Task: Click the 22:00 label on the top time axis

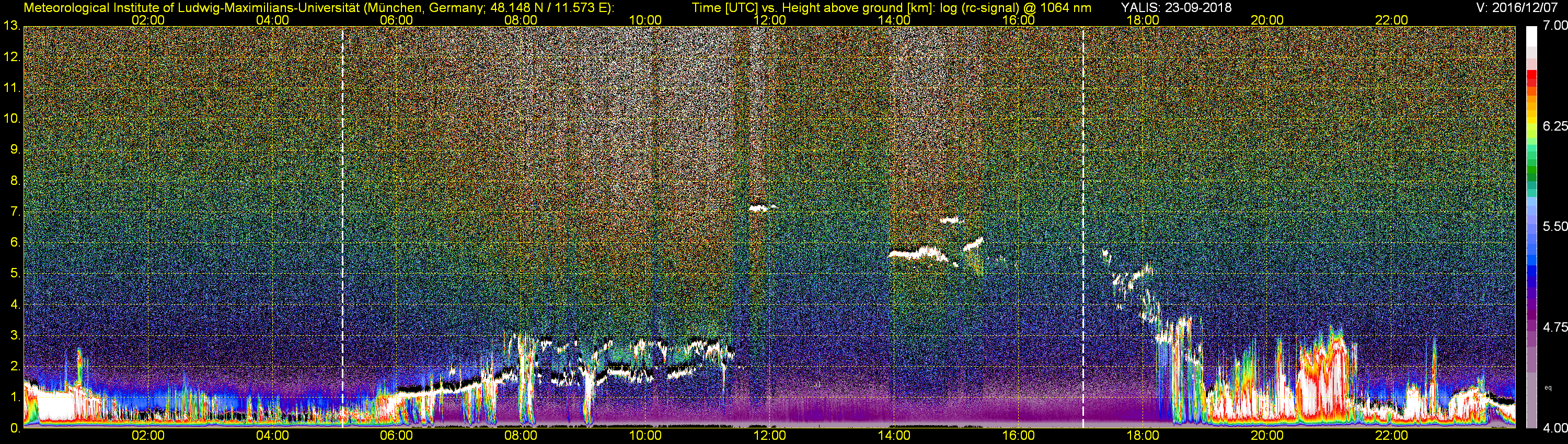Action: click(x=1391, y=20)
